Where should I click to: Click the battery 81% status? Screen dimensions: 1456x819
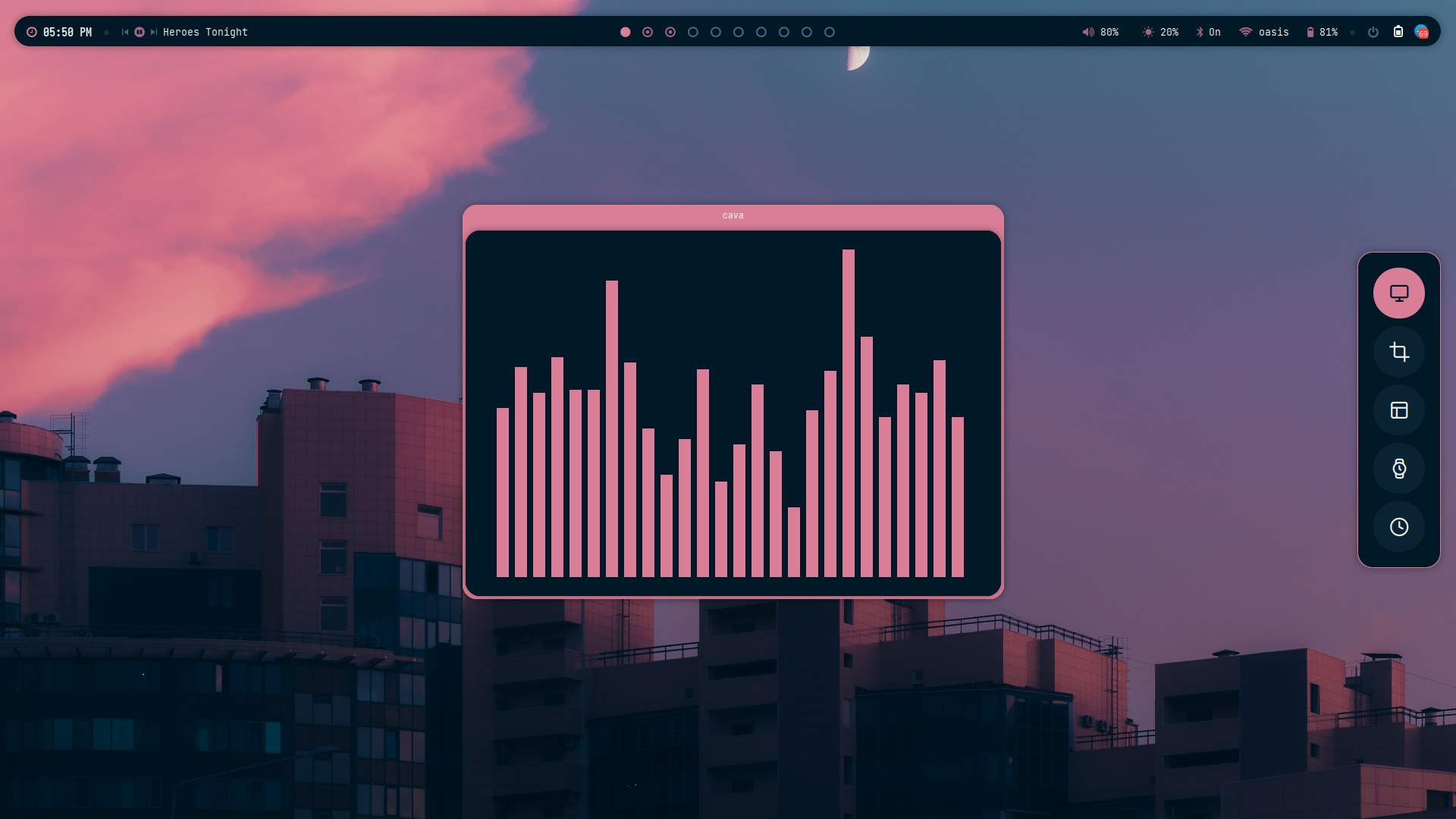[x=1321, y=32]
